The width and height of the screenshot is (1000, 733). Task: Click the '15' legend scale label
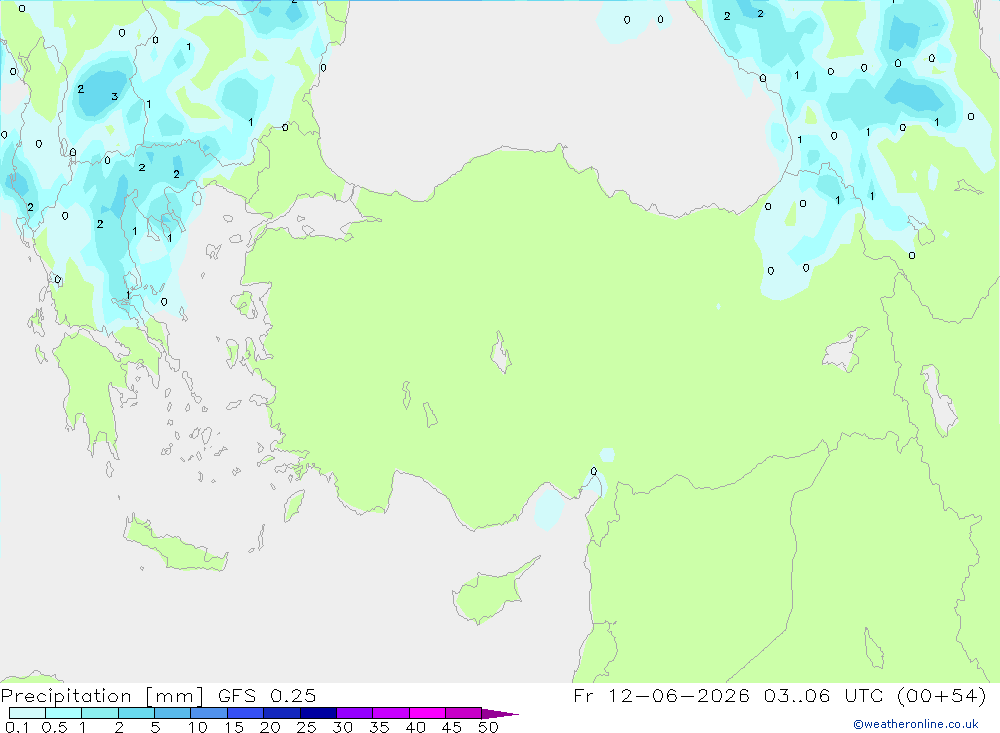[x=233, y=727]
